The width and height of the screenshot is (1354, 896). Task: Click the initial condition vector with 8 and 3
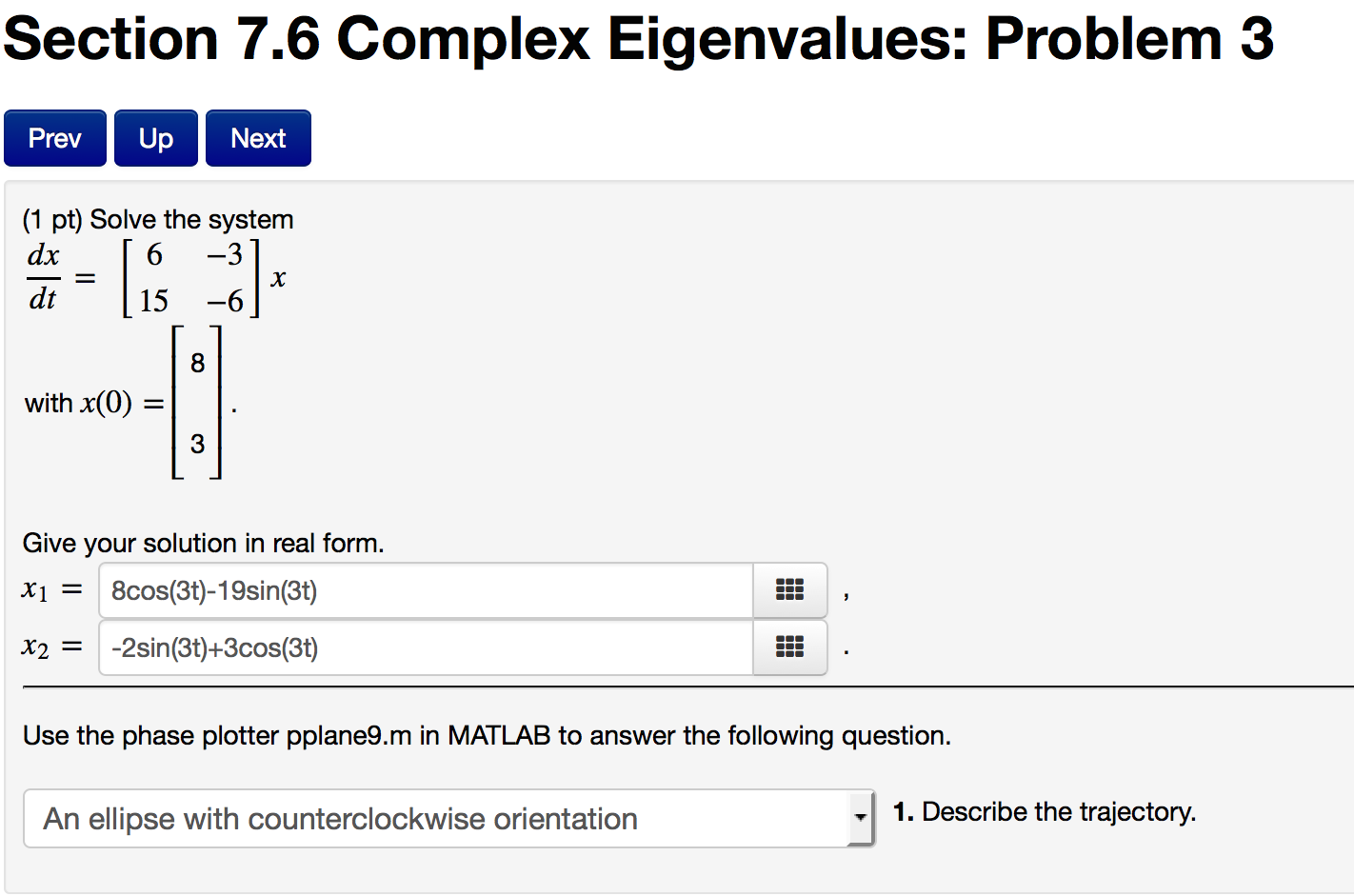click(x=197, y=402)
